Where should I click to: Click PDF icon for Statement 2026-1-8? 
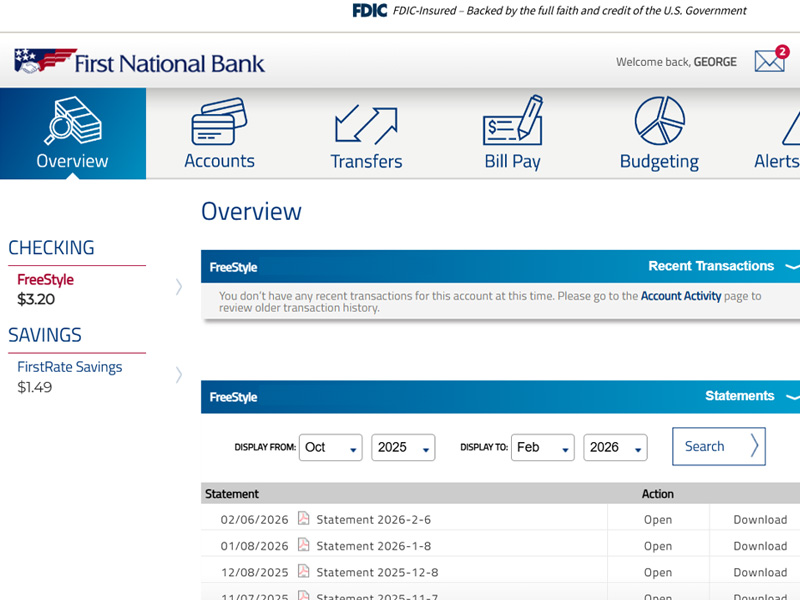pyautogui.click(x=304, y=545)
